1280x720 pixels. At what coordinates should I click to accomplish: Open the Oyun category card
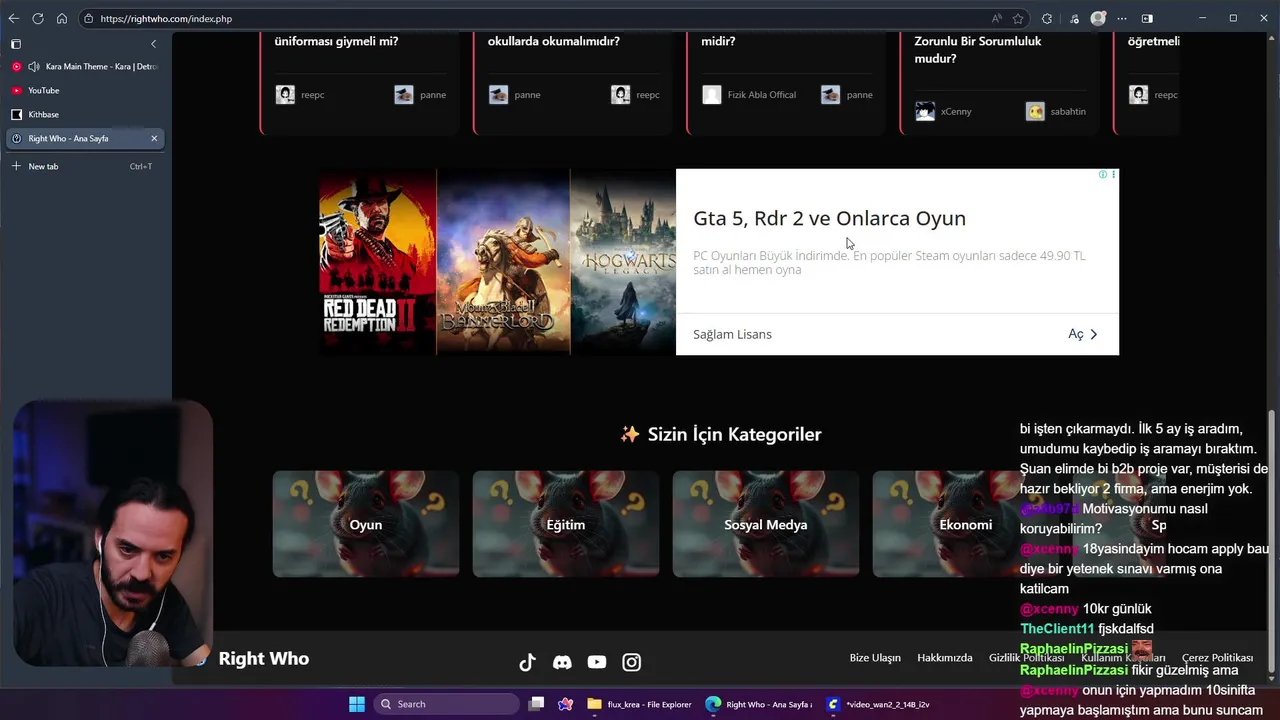(x=366, y=524)
